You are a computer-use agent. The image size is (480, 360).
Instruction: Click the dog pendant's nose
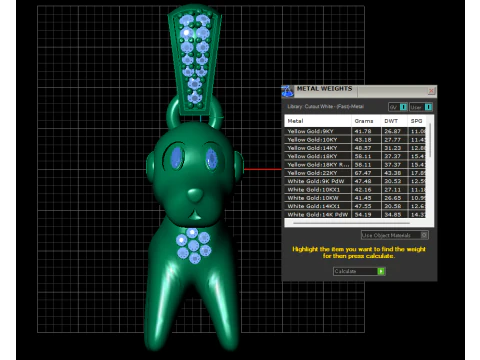(x=195, y=195)
